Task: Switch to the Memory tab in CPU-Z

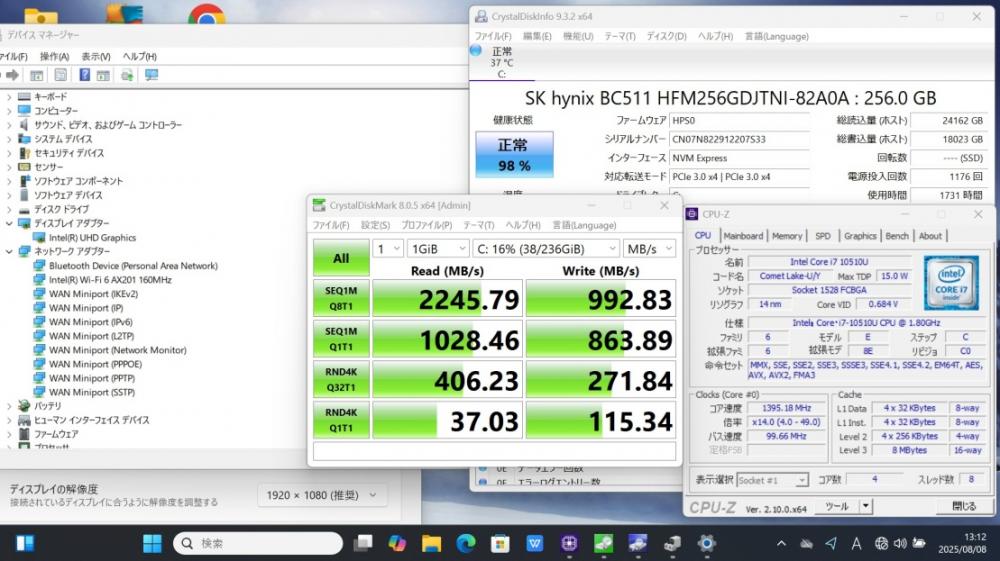Action: tap(787, 236)
